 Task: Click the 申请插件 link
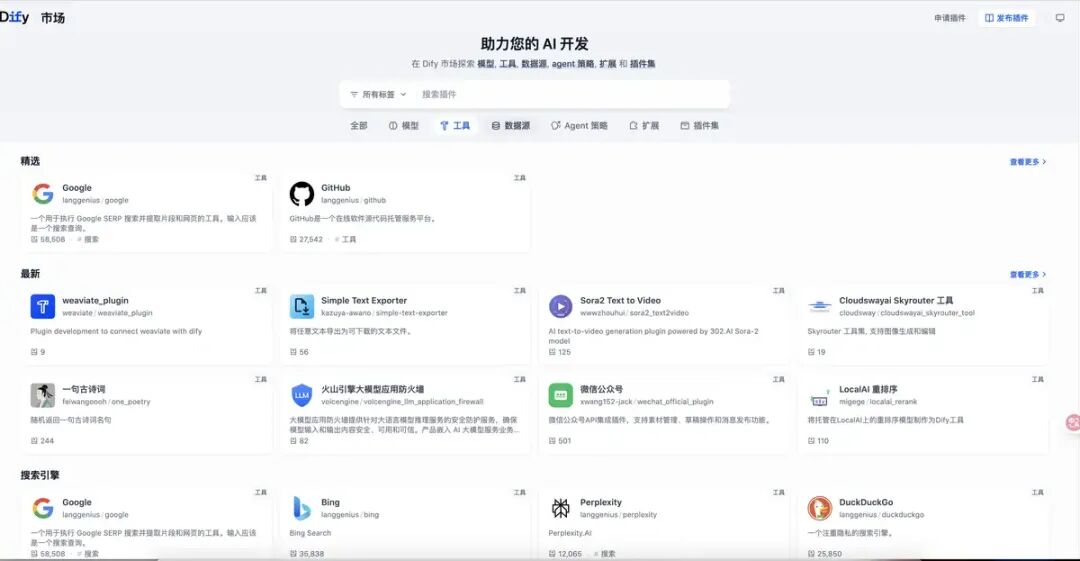click(x=950, y=18)
